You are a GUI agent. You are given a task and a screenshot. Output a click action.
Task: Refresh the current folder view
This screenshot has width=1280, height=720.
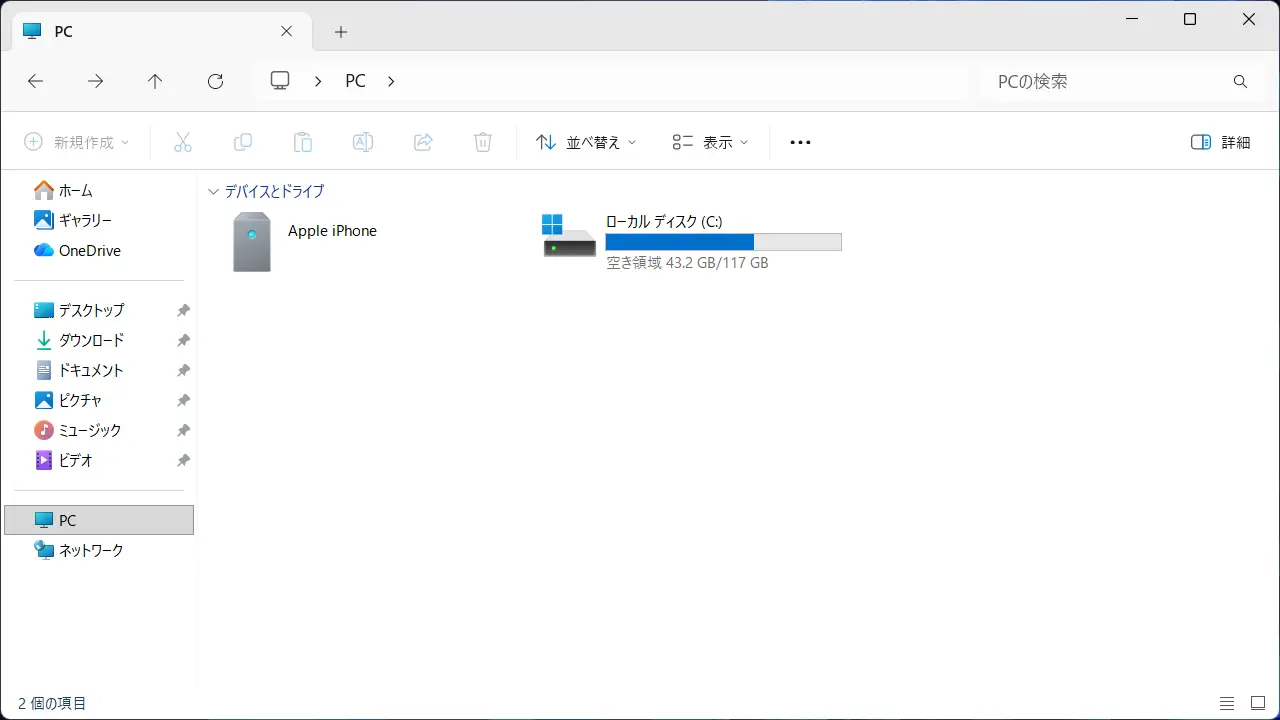215,82
